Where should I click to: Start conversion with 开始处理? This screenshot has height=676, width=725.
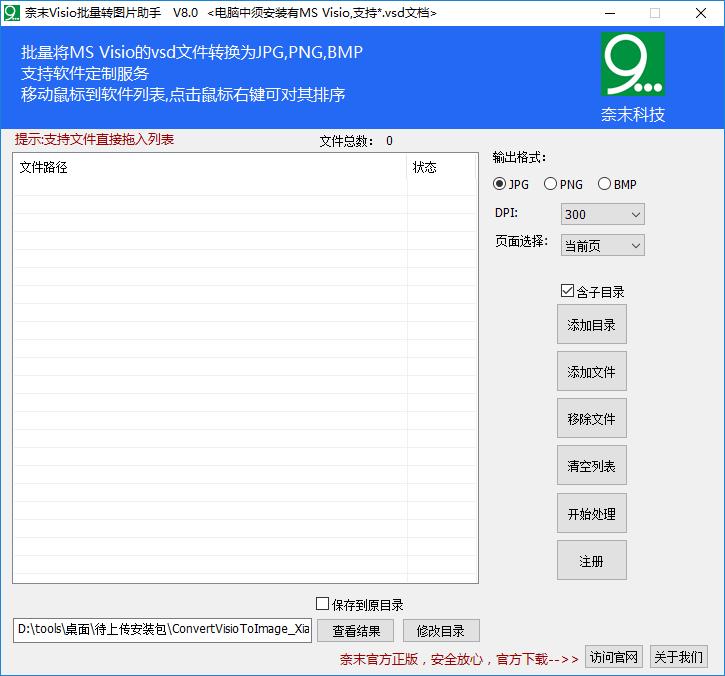click(591, 514)
